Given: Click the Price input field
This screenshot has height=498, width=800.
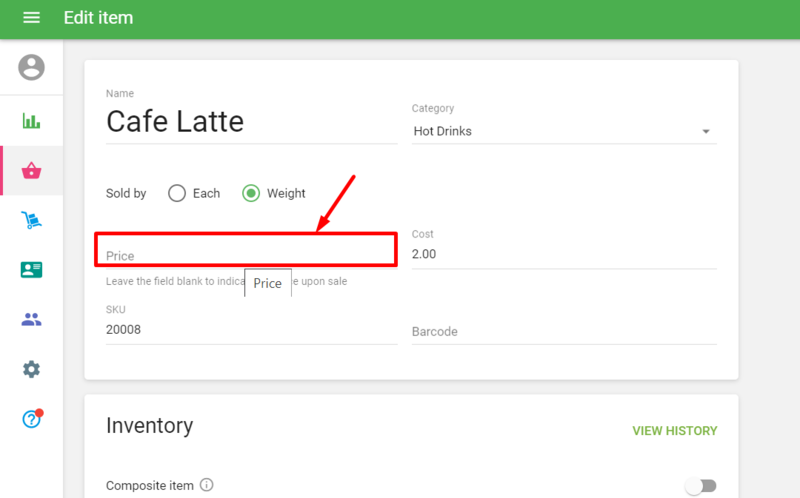Looking at the screenshot, I should pos(250,254).
